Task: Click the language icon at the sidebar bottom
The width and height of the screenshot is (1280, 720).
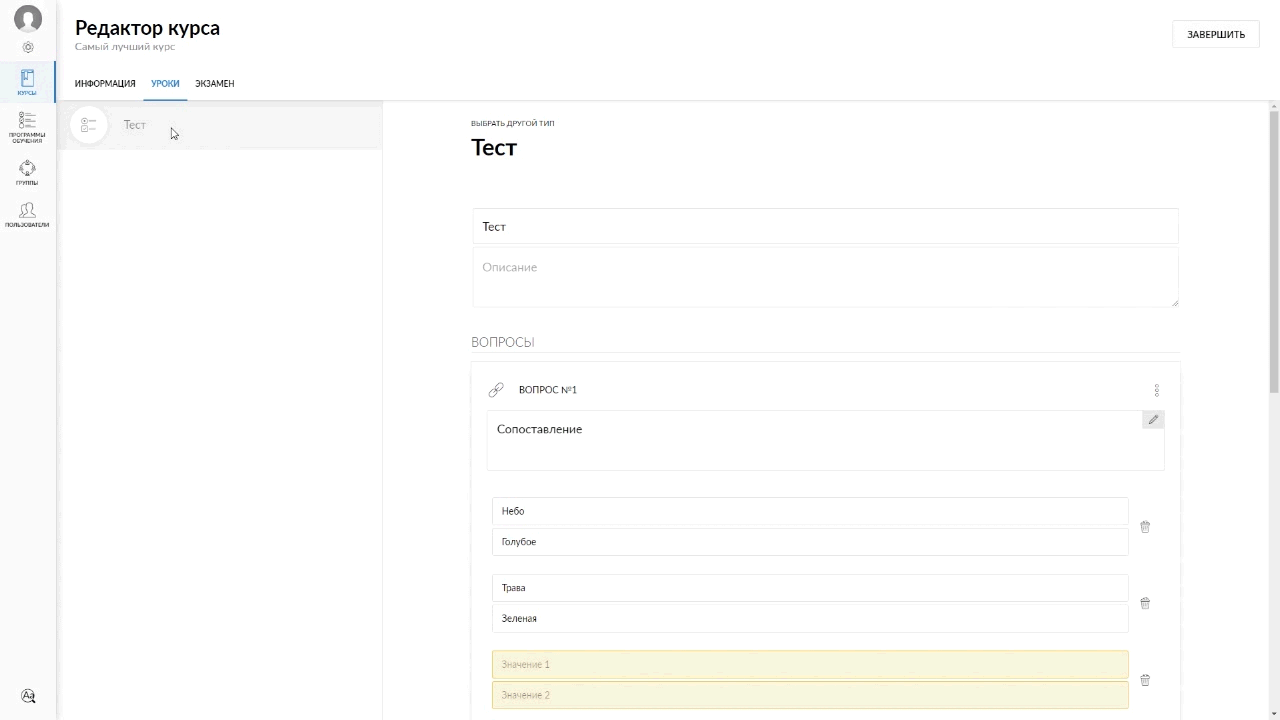Action: click(x=28, y=696)
